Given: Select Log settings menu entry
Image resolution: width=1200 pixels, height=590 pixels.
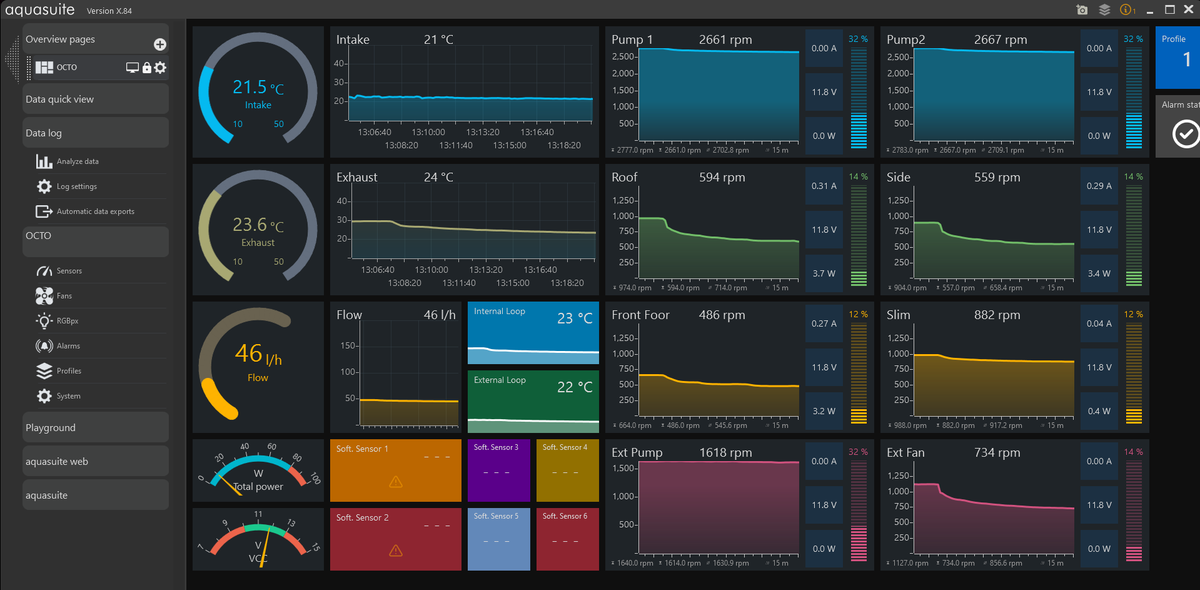Looking at the screenshot, I should (x=77, y=186).
